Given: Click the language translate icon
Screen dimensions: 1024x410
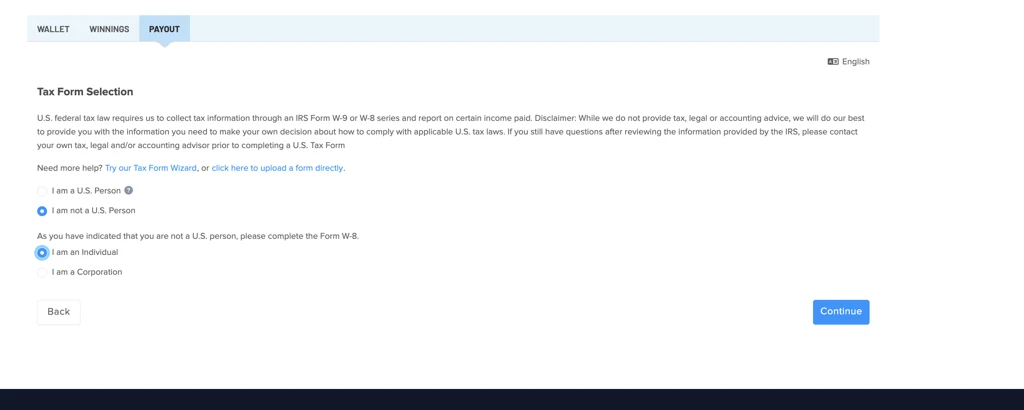Looking at the screenshot, I should coord(833,61).
